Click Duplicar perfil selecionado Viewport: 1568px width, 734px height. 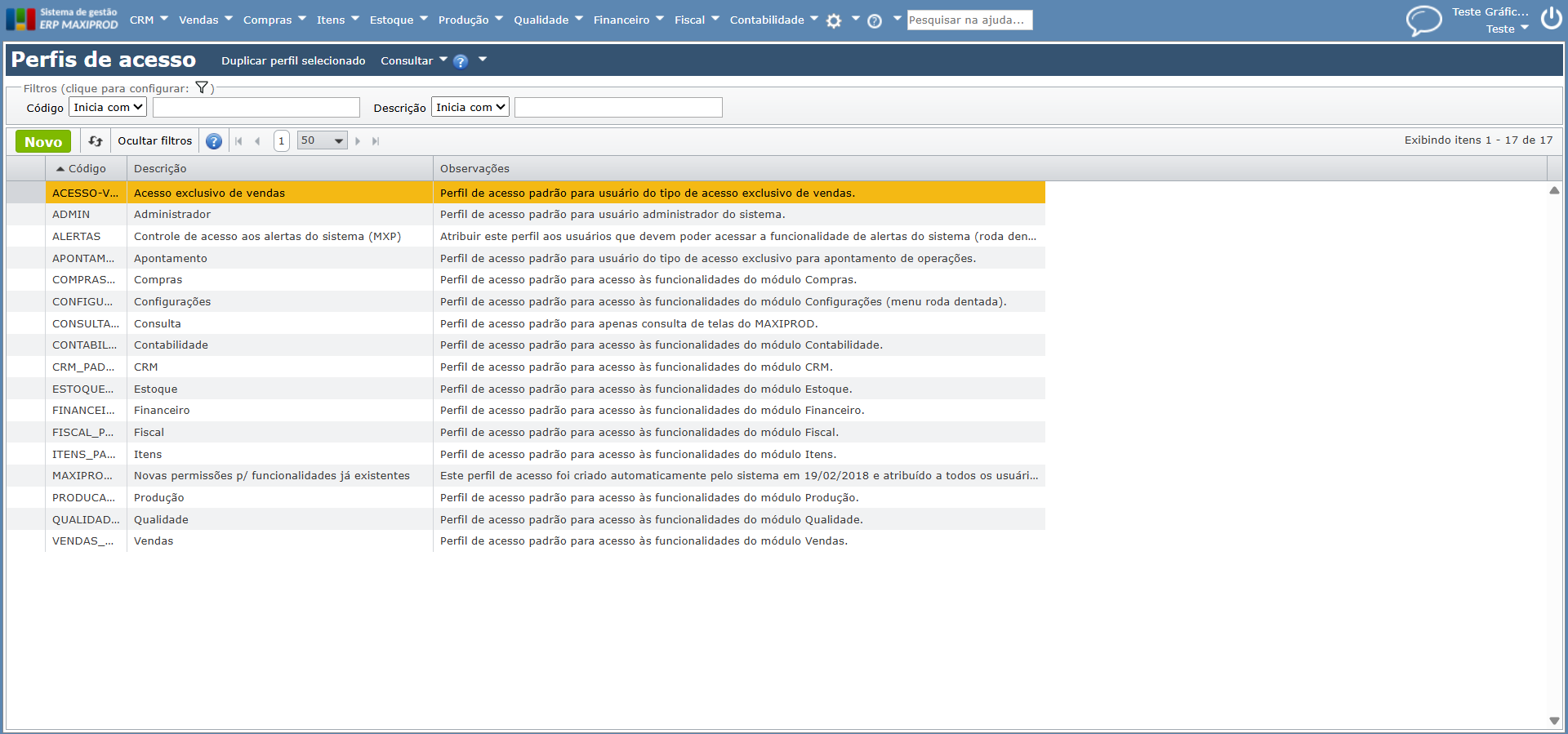pos(293,60)
